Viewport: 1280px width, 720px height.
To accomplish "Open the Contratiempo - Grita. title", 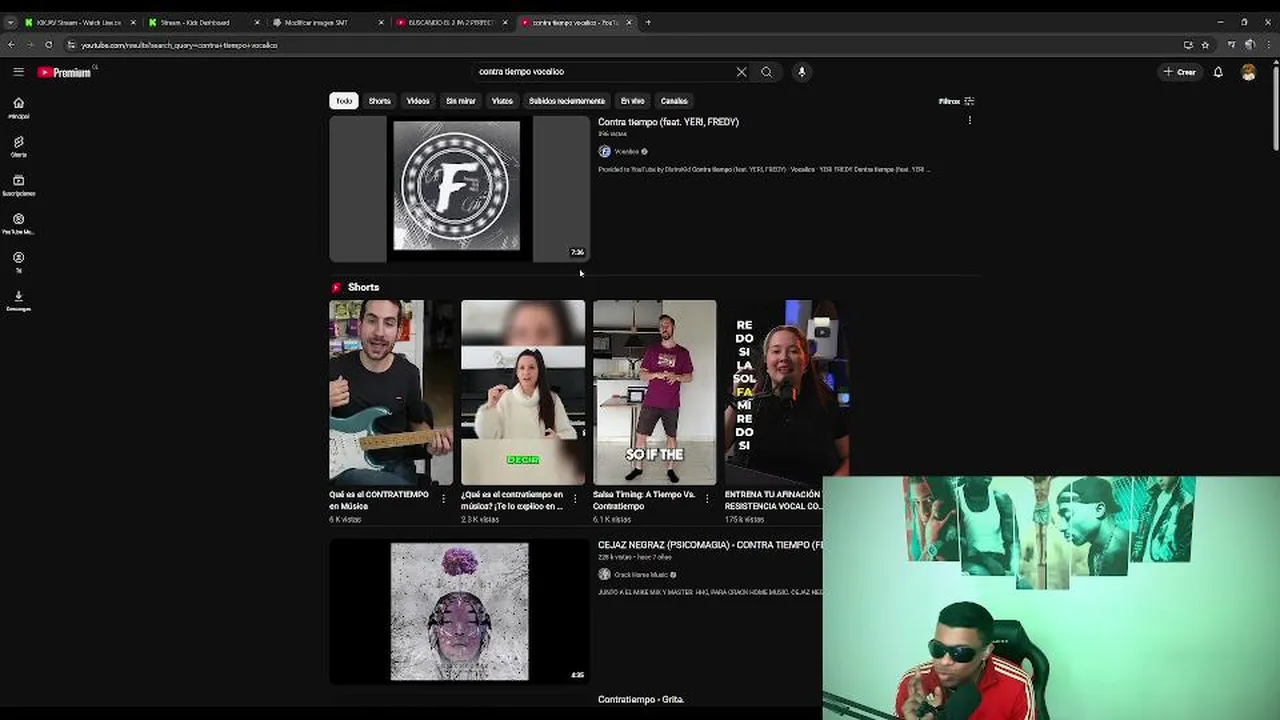I will click(x=640, y=700).
